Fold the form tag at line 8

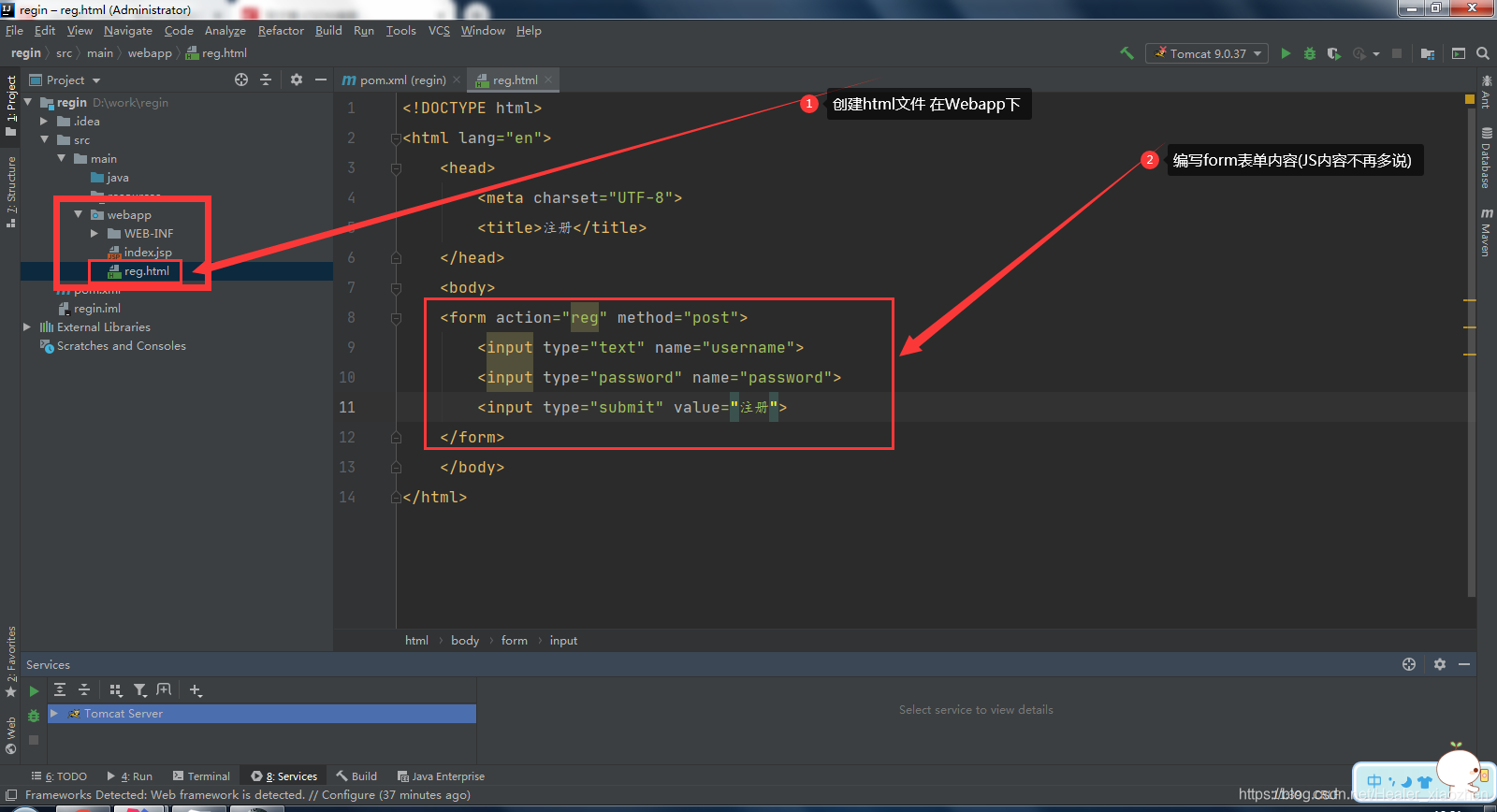396,318
